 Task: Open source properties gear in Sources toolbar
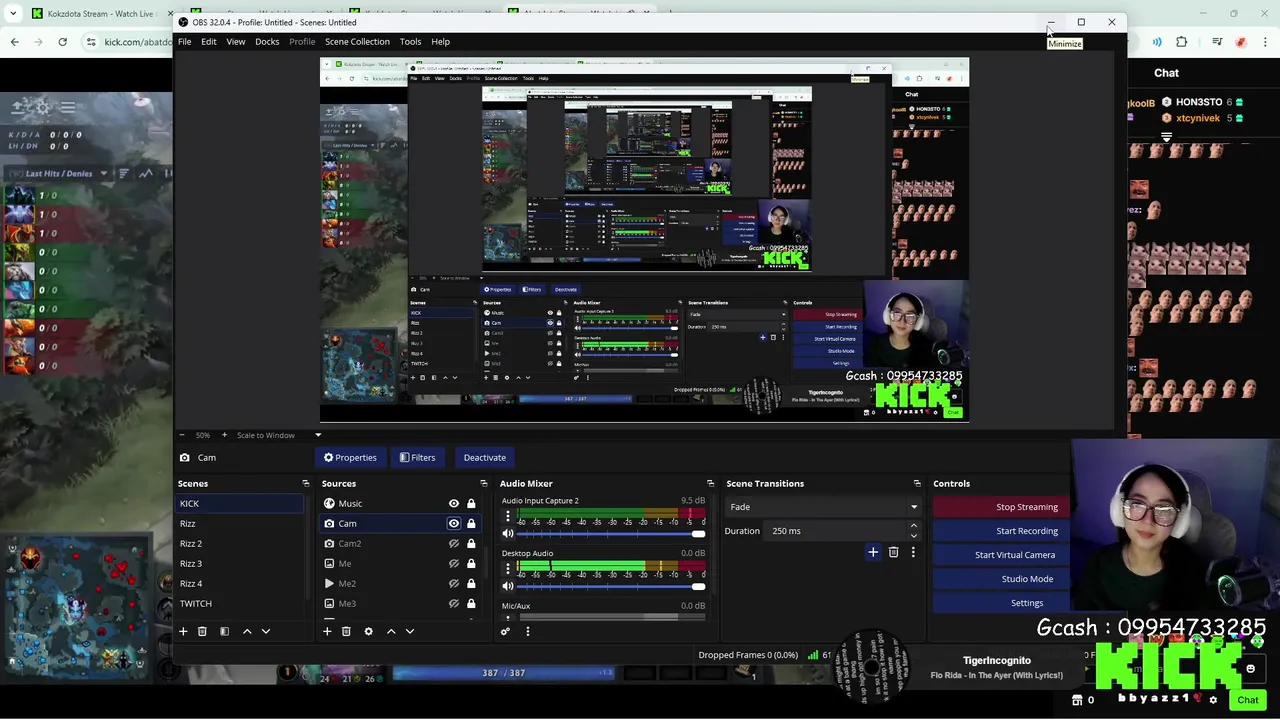368,631
